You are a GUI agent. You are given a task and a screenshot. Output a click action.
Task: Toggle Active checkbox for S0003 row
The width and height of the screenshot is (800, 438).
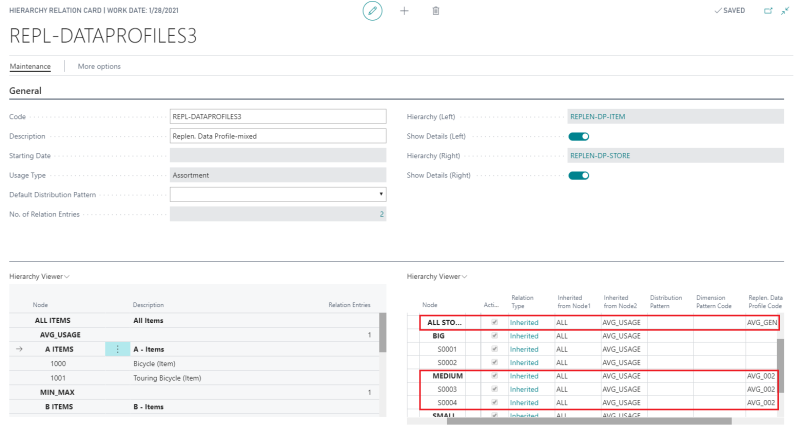coord(494,389)
